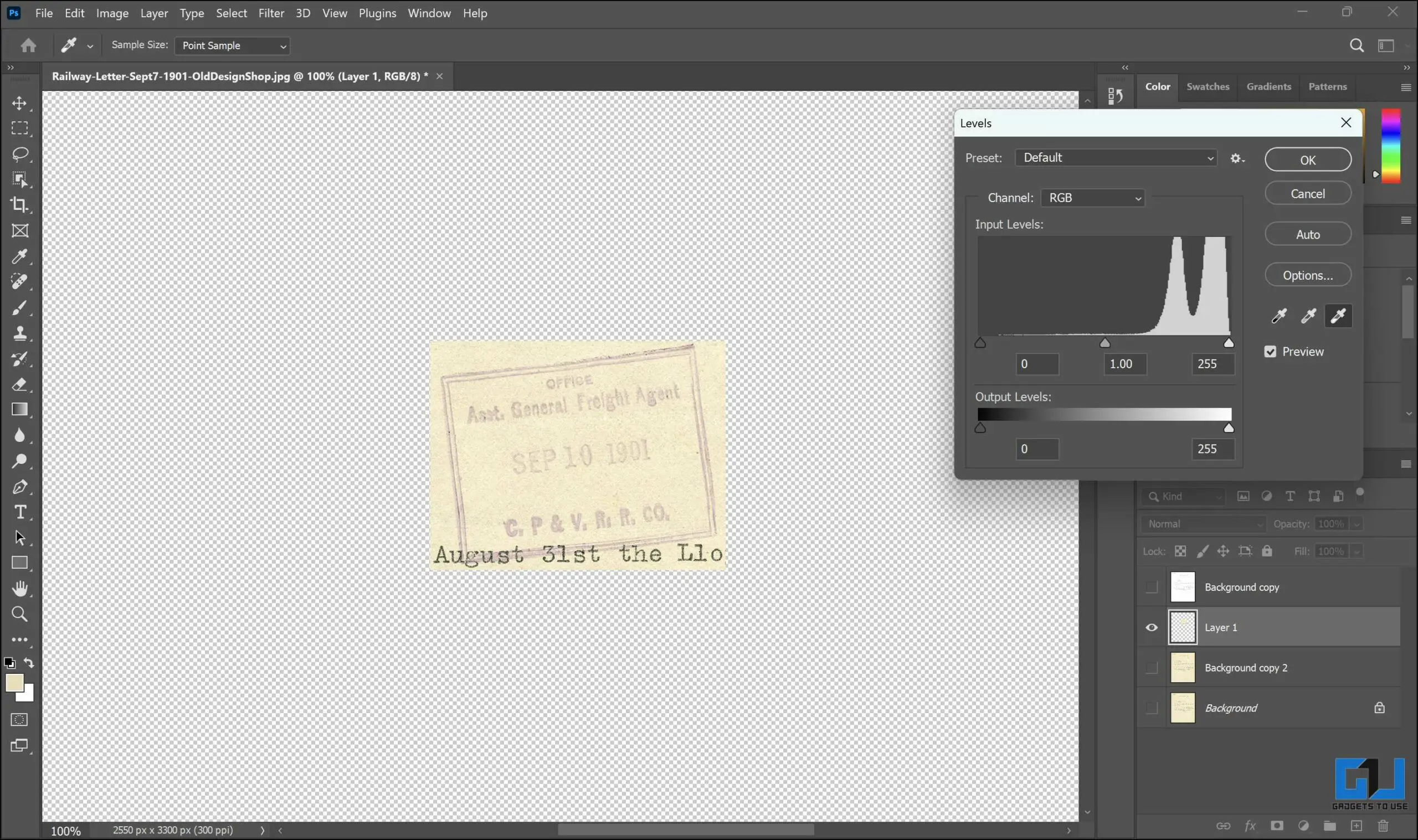
Task: Toggle Quick Mask mode icon
Action: click(20, 720)
